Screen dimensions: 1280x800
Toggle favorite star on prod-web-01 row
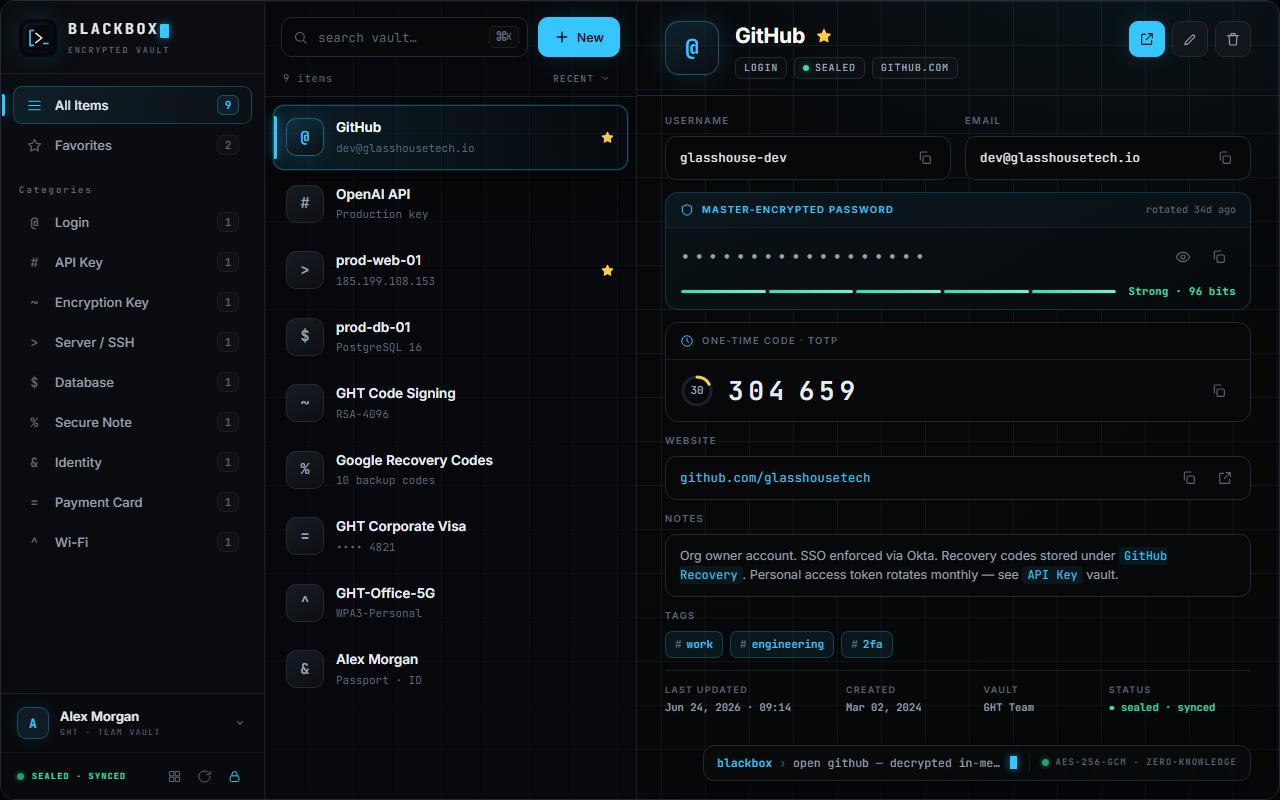pyautogui.click(x=607, y=270)
